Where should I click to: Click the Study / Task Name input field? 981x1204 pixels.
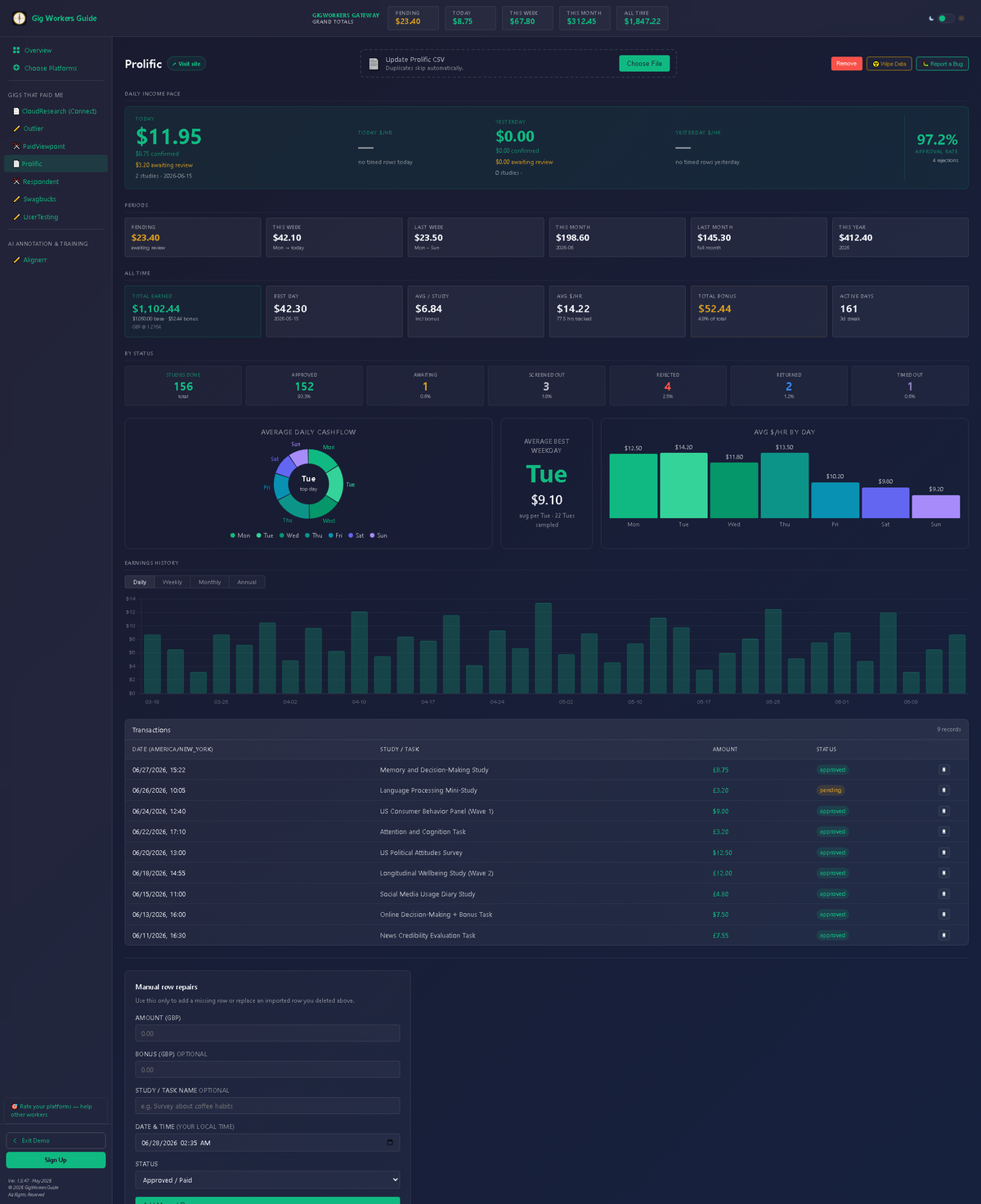[x=267, y=1106]
